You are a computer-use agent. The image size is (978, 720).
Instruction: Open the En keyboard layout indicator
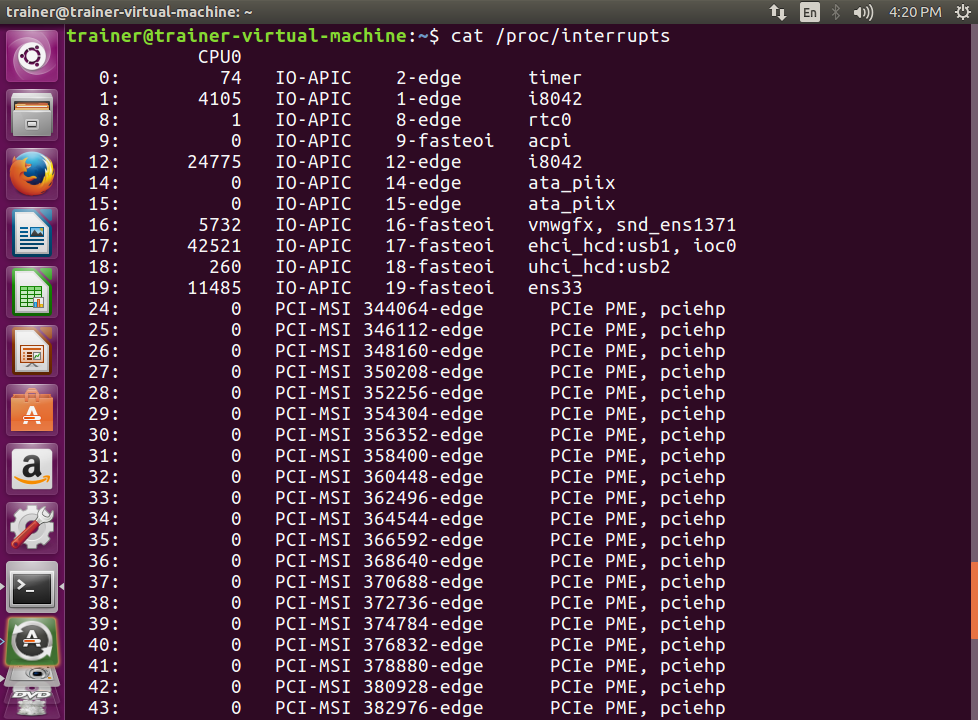tap(810, 12)
